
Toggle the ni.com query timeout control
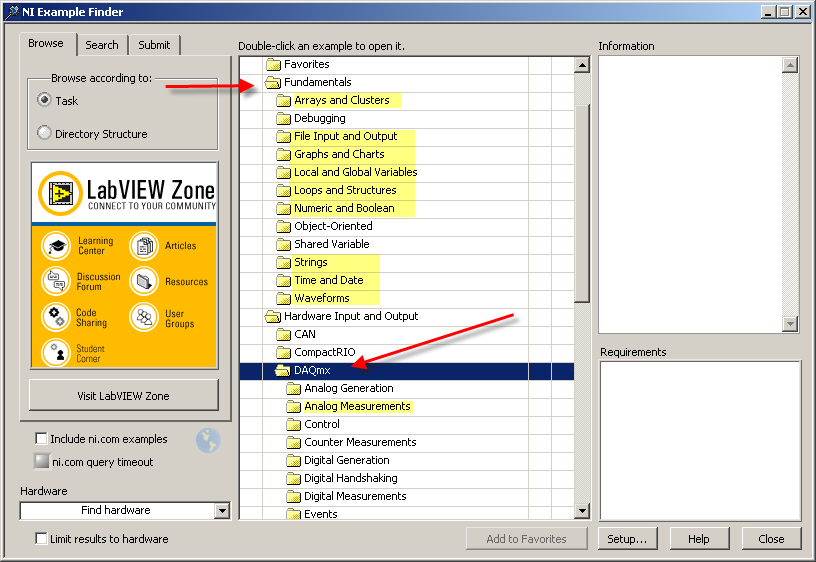42,461
